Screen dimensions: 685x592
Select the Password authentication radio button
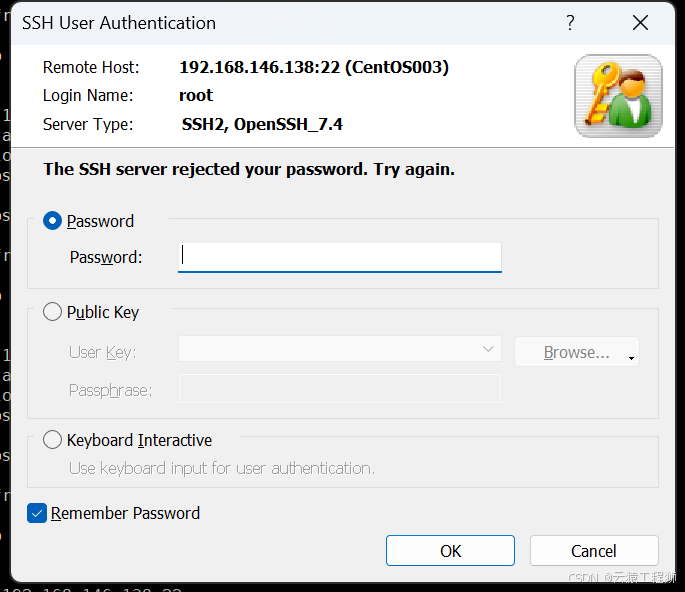52,221
